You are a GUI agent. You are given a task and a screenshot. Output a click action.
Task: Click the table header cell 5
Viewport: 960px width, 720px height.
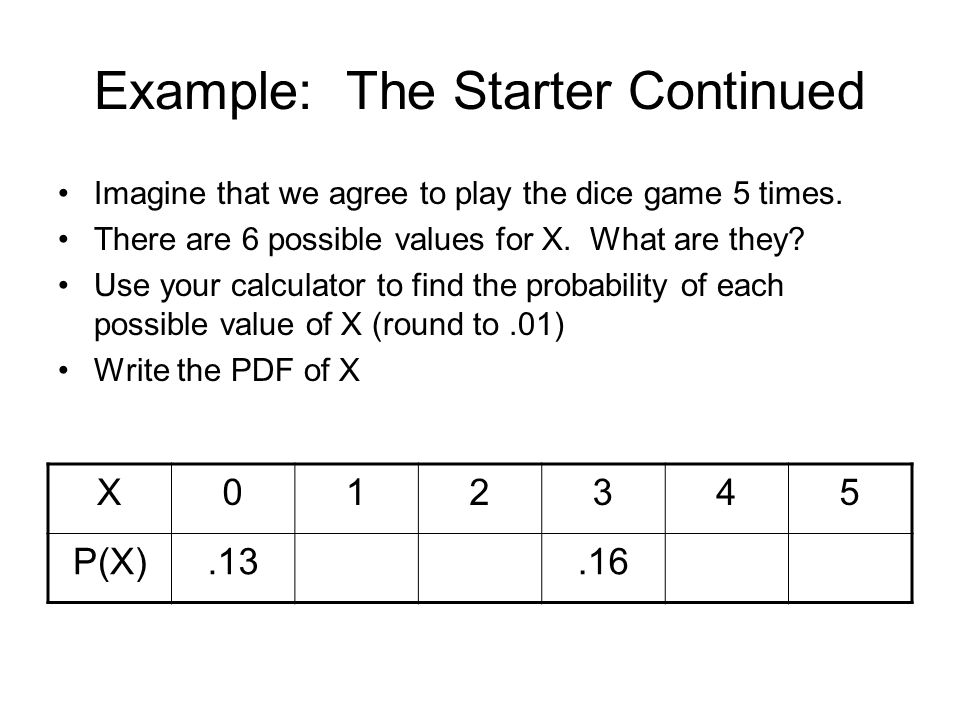click(850, 498)
